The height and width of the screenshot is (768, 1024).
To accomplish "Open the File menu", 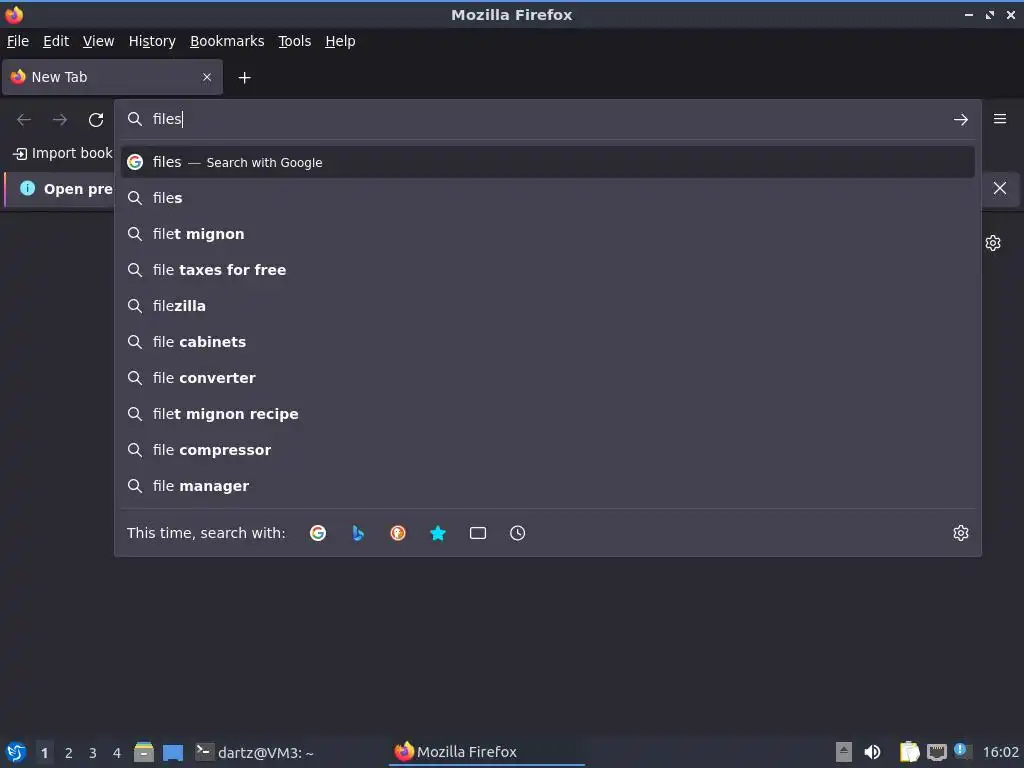I will [18, 41].
